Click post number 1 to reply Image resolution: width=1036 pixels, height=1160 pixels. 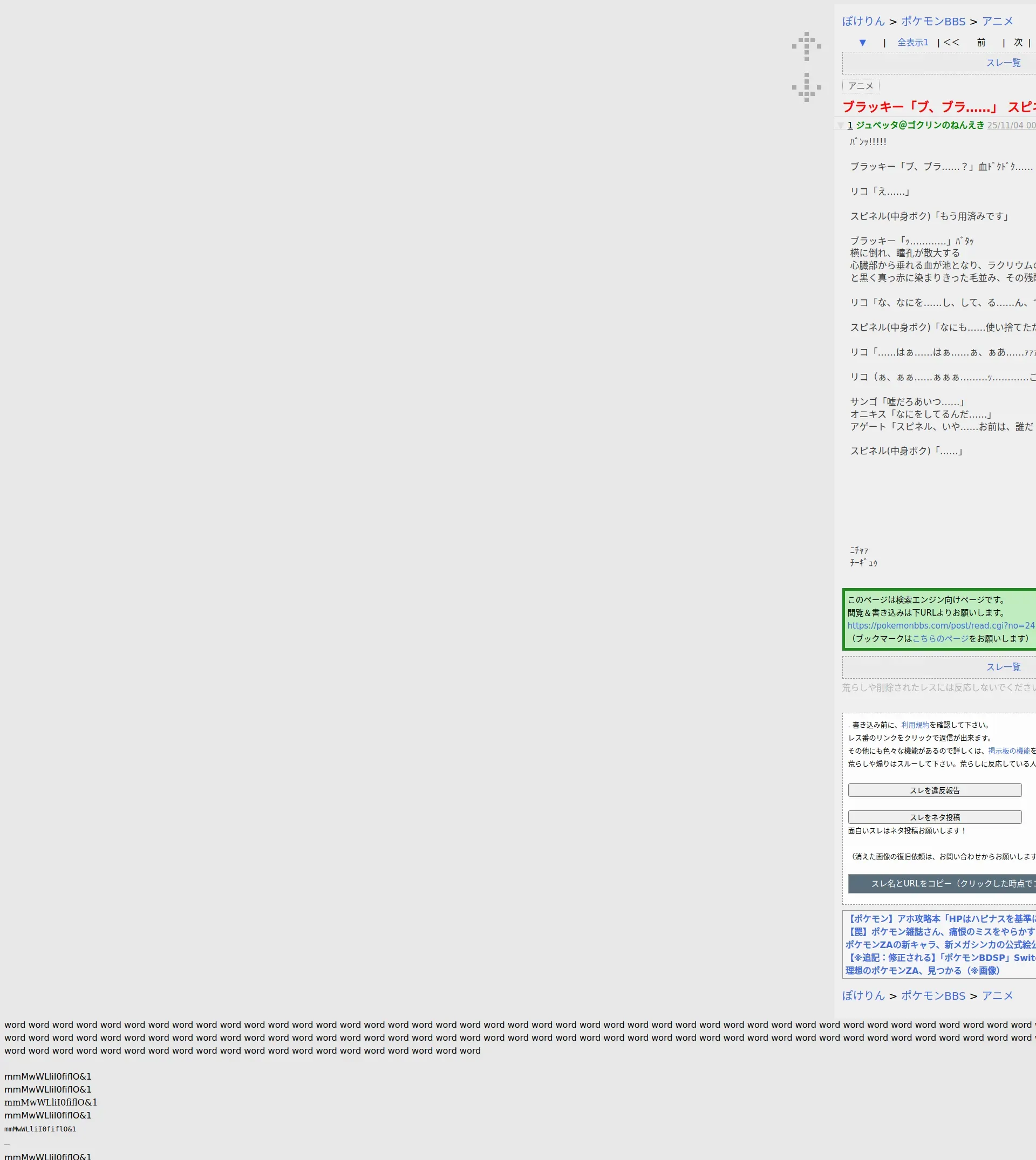point(850,125)
